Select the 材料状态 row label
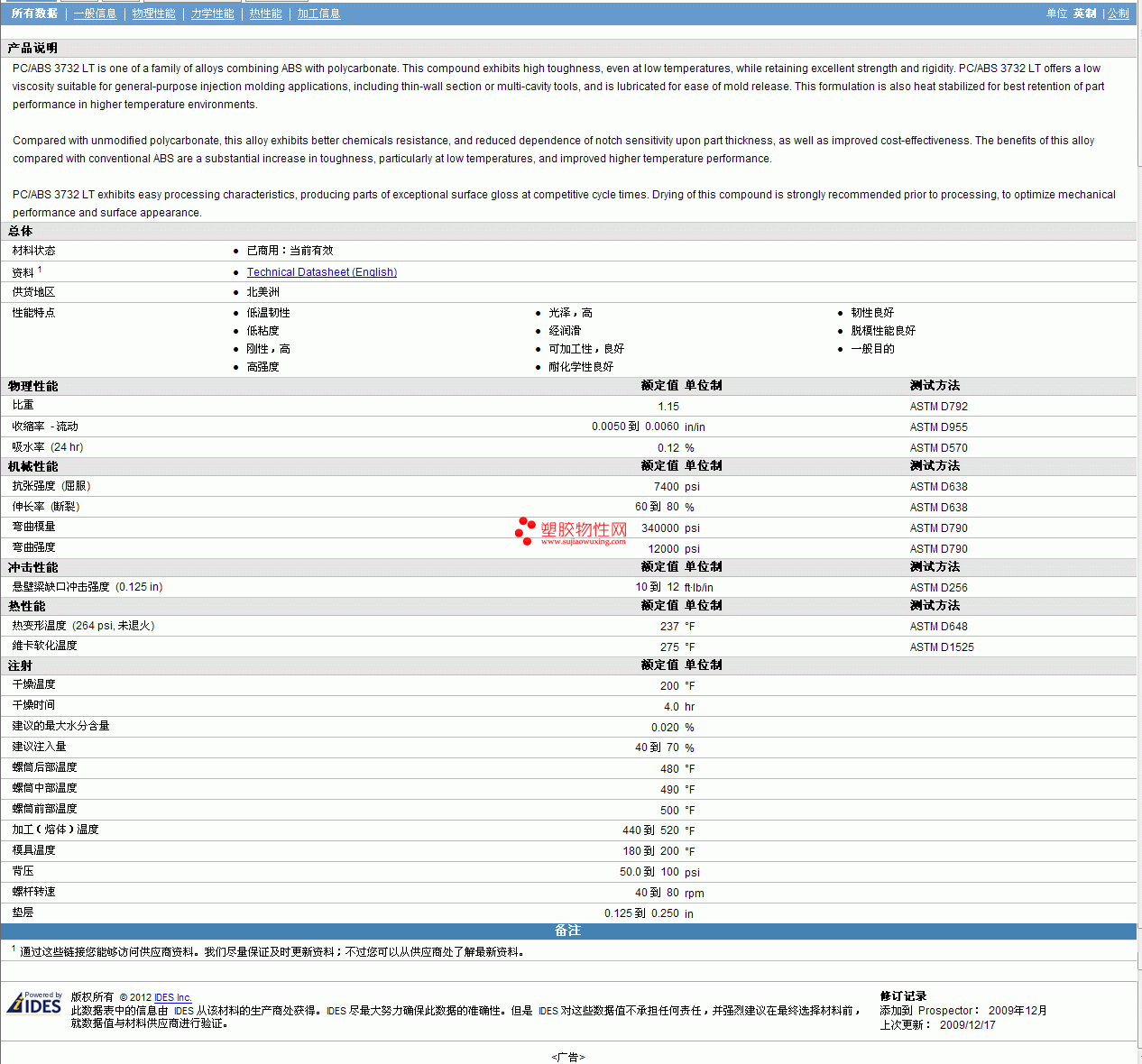 pyautogui.click(x=34, y=251)
